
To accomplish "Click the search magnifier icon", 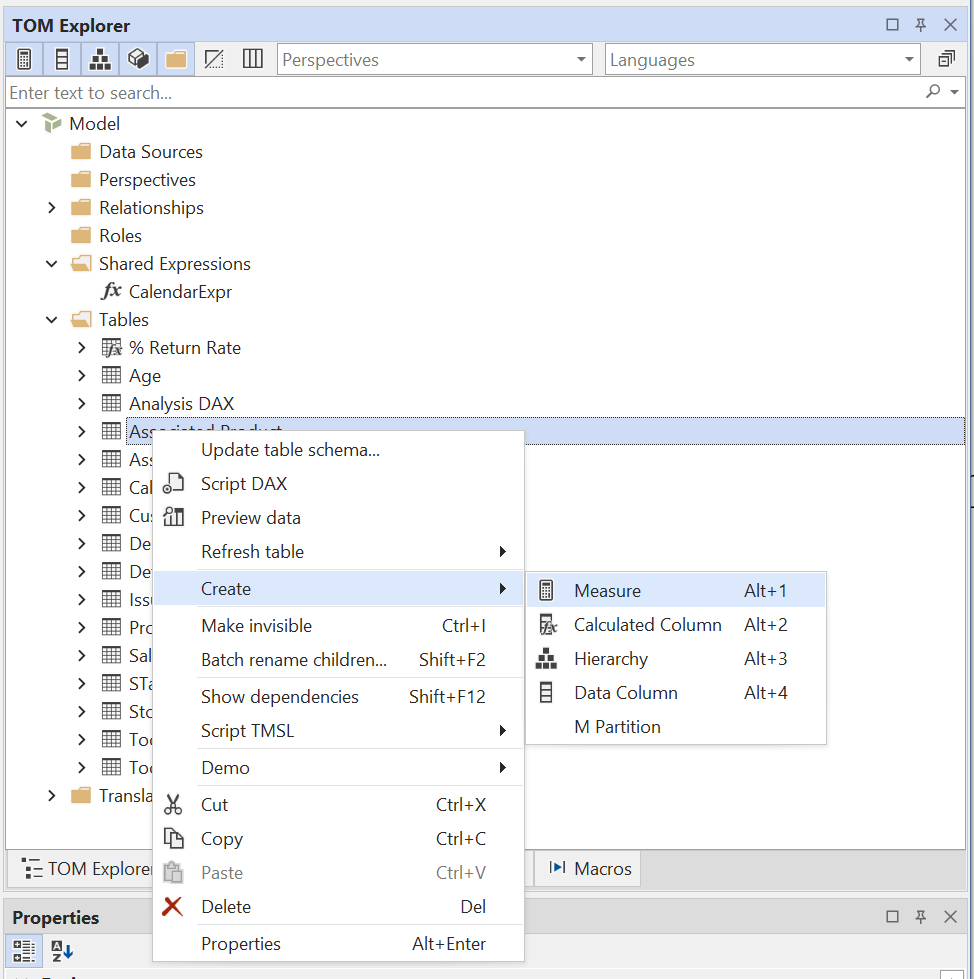I will coord(933,92).
